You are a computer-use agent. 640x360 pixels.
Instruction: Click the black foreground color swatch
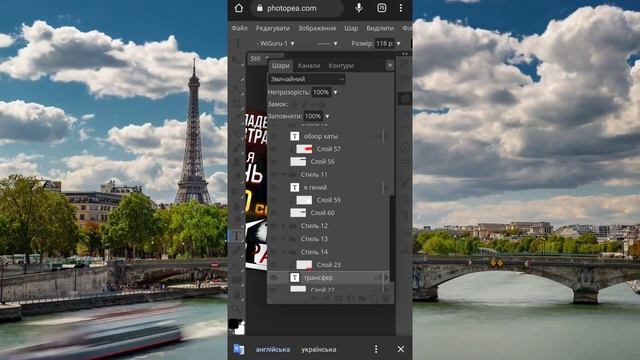pos(233,324)
